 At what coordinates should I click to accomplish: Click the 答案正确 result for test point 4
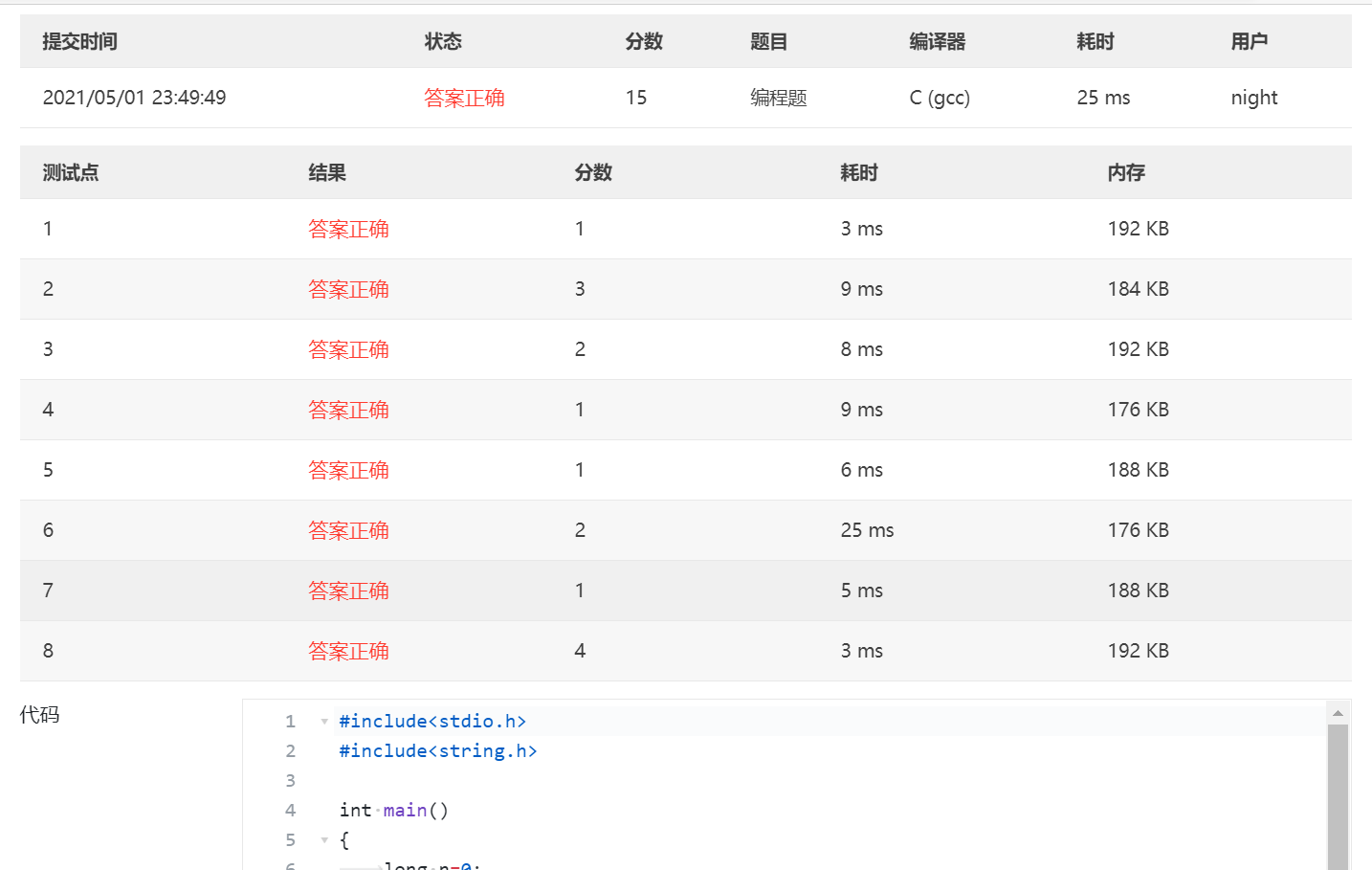pyautogui.click(x=348, y=410)
